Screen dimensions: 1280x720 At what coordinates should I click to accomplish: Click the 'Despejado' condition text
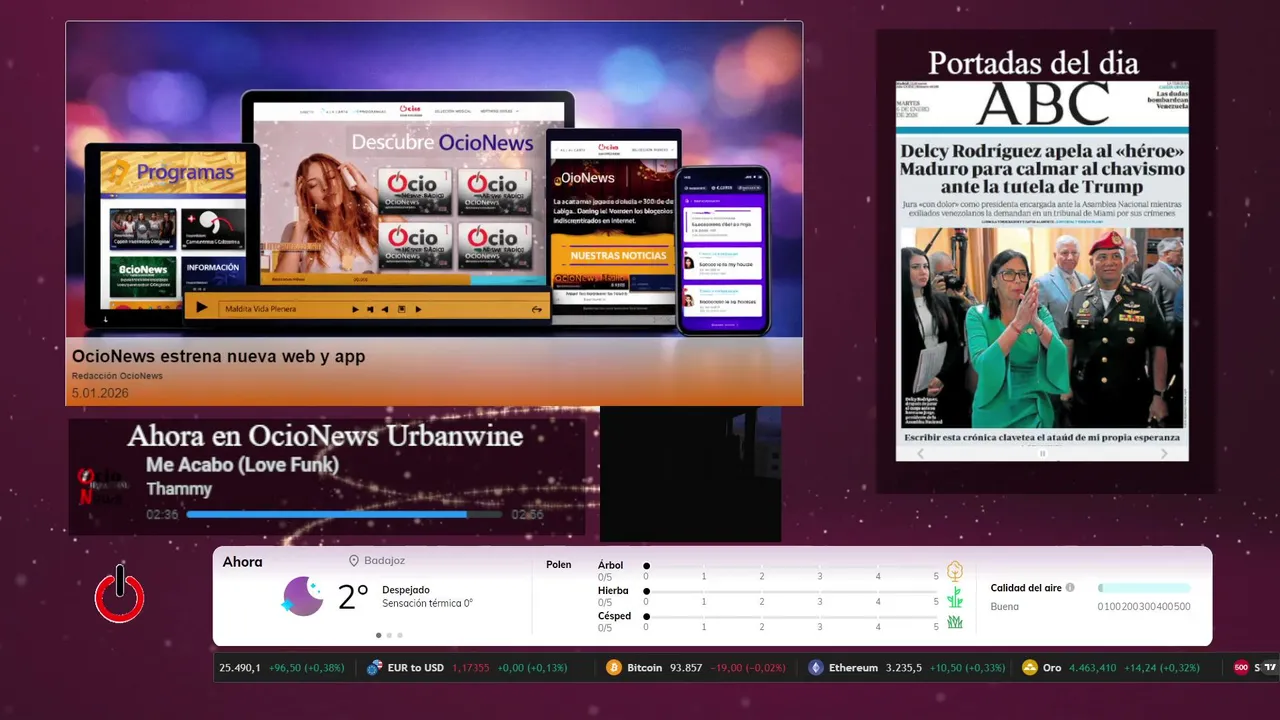(406, 590)
